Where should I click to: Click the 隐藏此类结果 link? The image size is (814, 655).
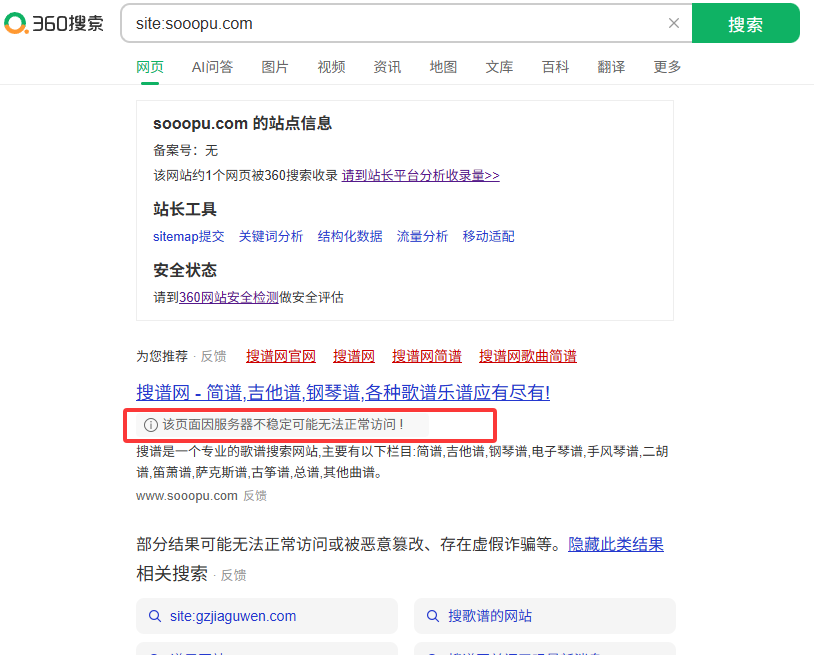pyautogui.click(x=616, y=544)
